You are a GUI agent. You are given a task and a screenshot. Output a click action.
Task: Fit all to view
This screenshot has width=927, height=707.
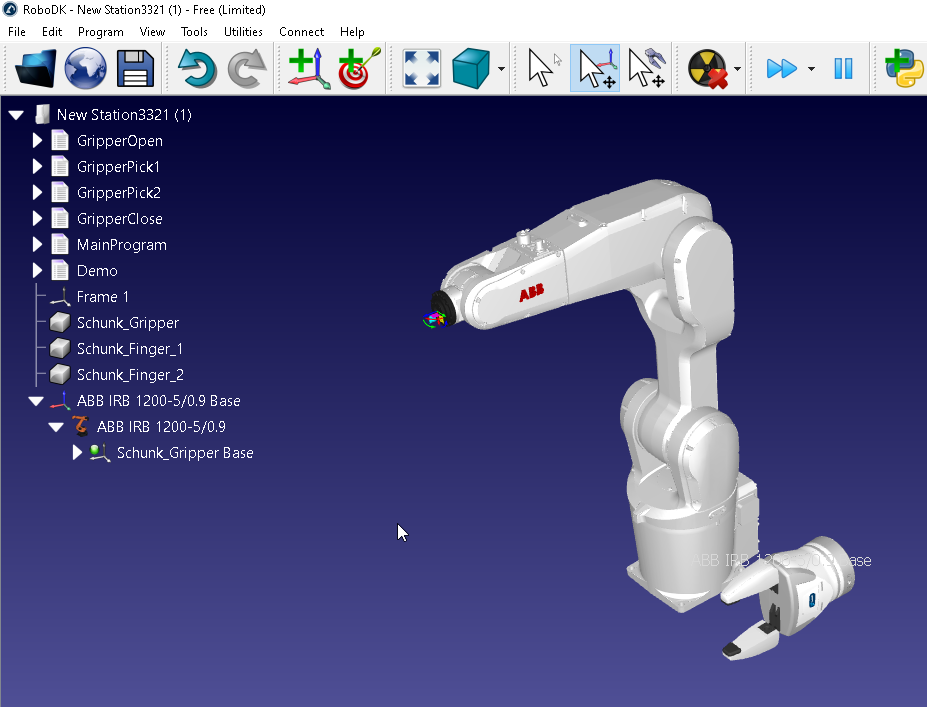422,69
